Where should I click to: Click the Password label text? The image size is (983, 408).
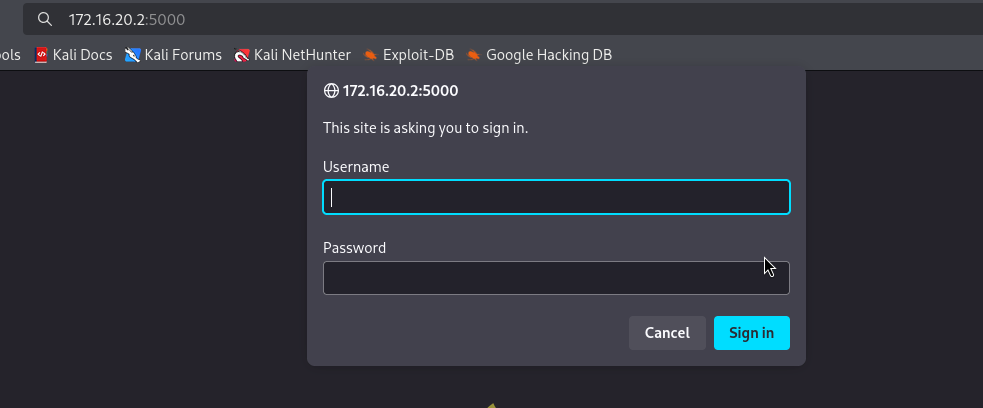(354, 248)
